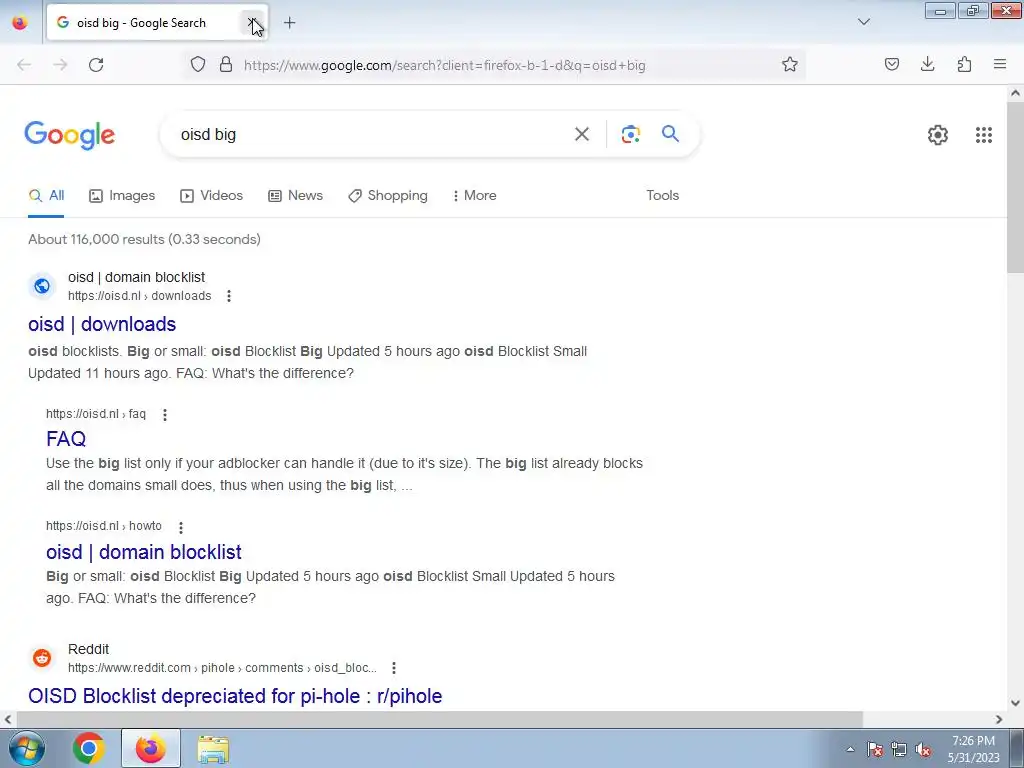Image resolution: width=1024 pixels, height=768 pixels.
Task: Click the address bar URL
Action: 444,65
